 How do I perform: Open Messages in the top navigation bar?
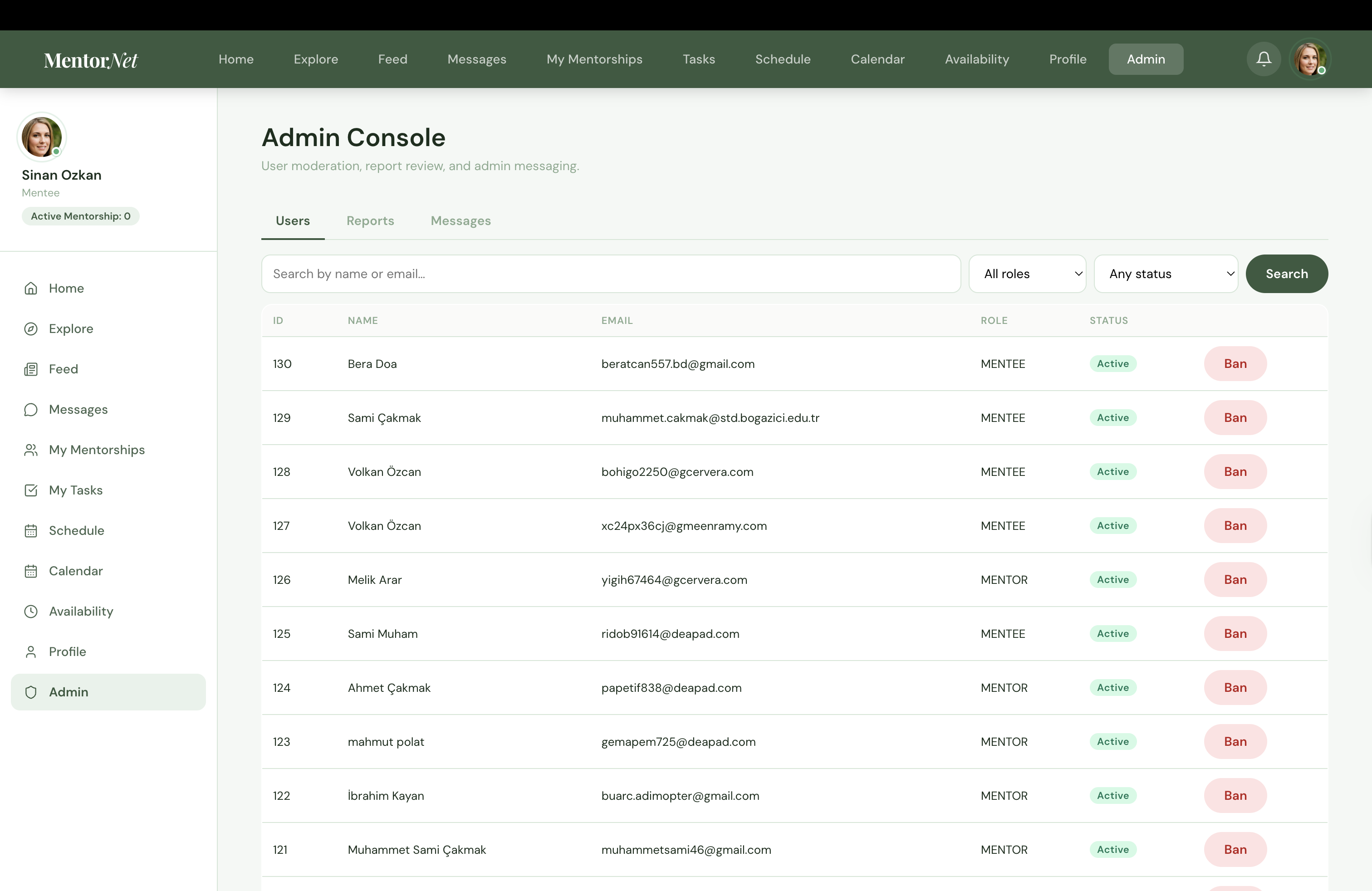[x=477, y=59]
